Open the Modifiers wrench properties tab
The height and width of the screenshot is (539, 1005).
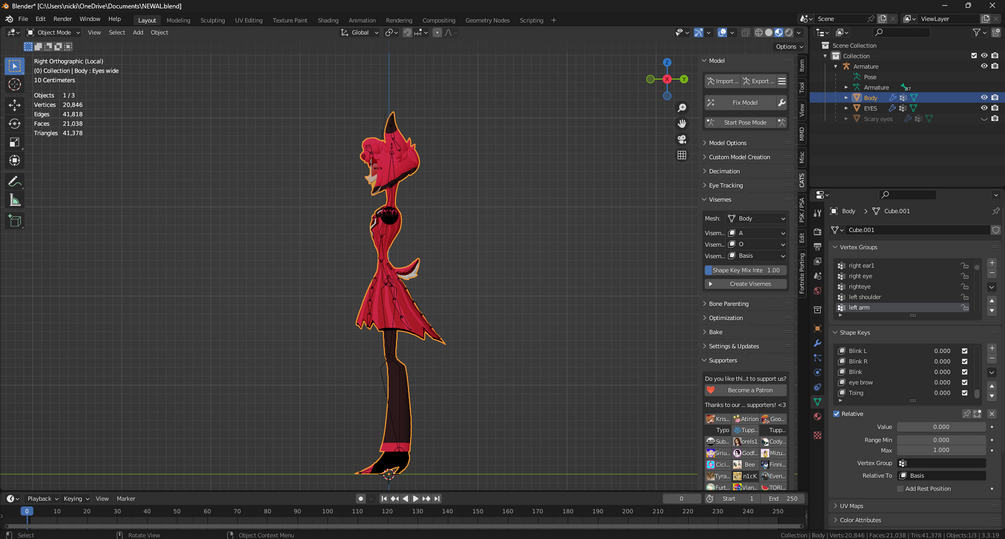point(817,343)
